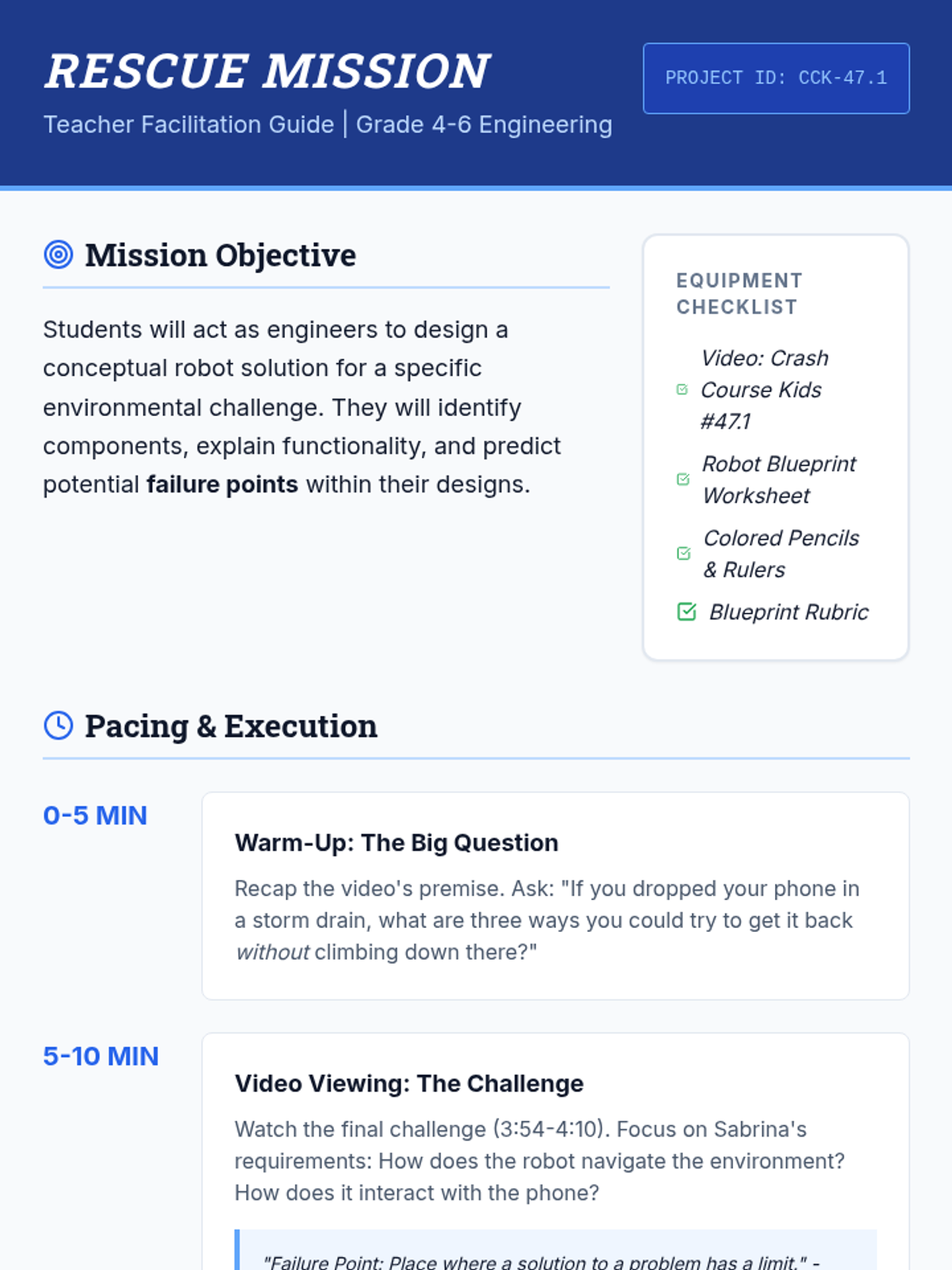Open the Warm-Up: The Big Question card
The image size is (952, 1270).
[555, 895]
